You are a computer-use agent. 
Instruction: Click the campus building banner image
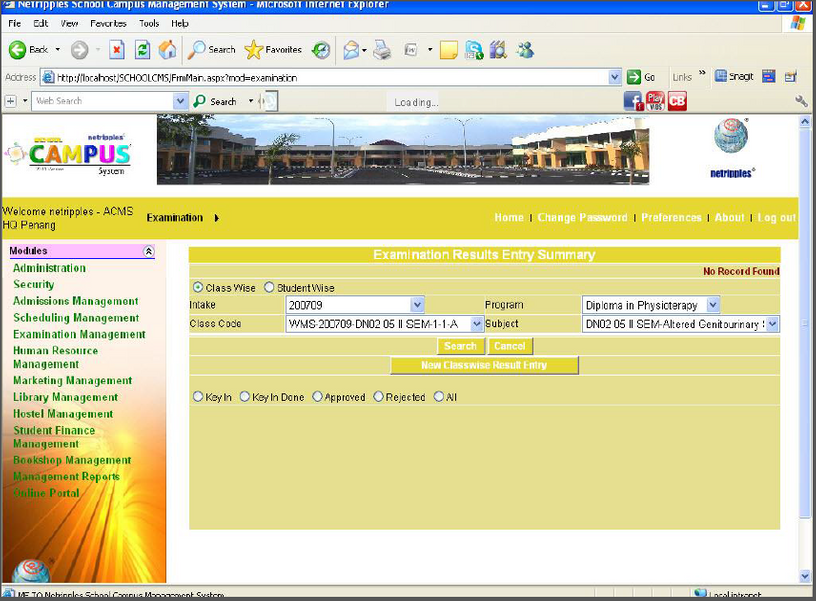click(x=403, y=150)
